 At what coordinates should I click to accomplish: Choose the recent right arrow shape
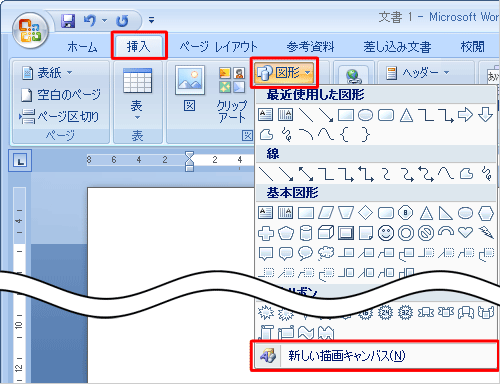465,115
